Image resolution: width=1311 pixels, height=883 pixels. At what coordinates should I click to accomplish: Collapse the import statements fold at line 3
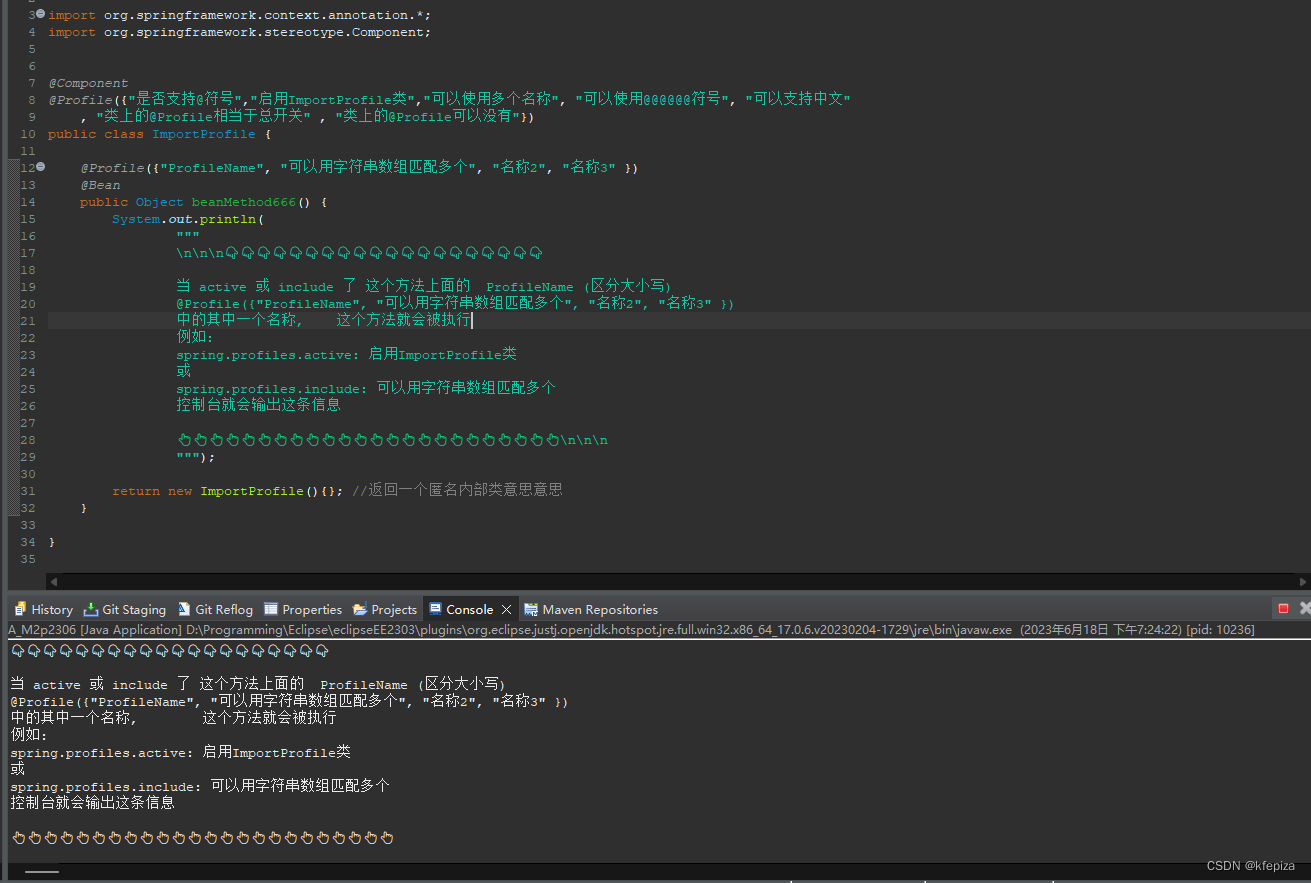point(41,15)
